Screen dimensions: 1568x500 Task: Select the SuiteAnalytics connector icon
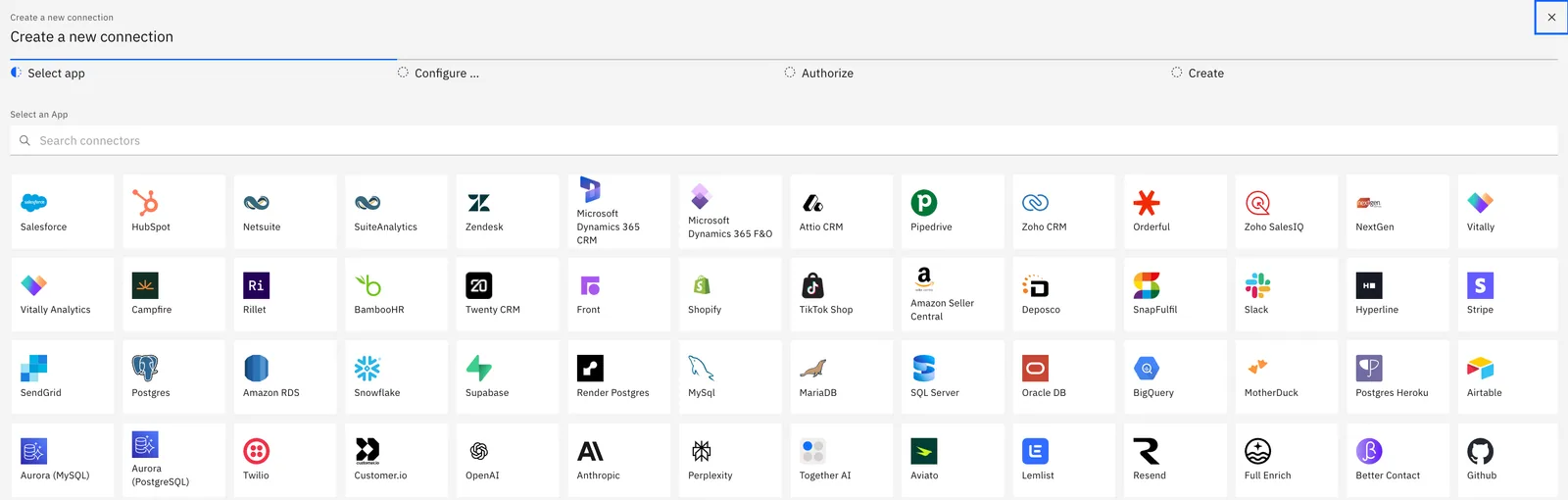(367, 203)
